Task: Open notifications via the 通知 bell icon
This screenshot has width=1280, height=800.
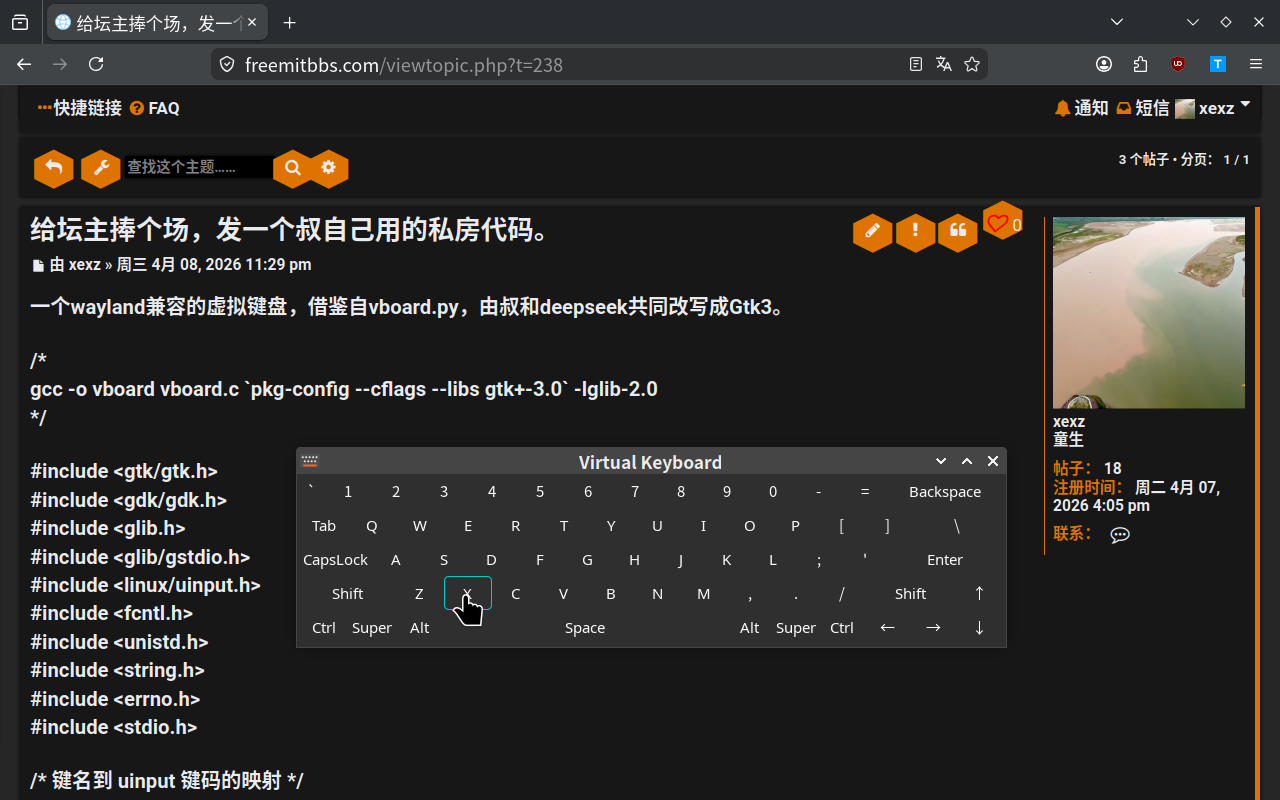Action: coord(1081,108)
